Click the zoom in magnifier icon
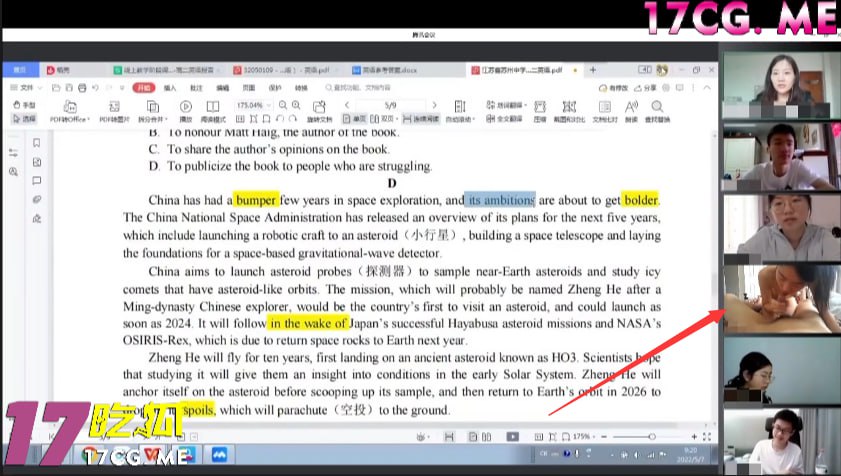 click(x=297, y=105)
